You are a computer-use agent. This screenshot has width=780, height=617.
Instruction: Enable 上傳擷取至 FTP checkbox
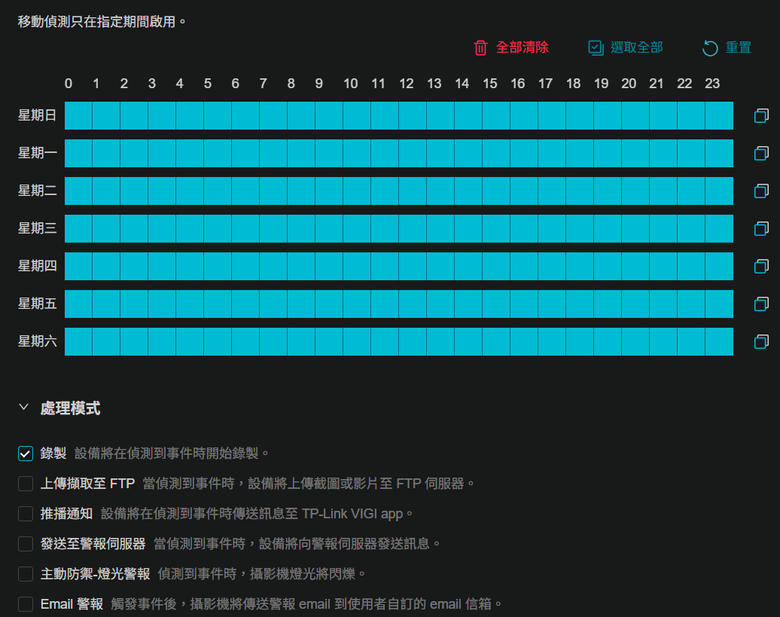click(x=25, y=483)
